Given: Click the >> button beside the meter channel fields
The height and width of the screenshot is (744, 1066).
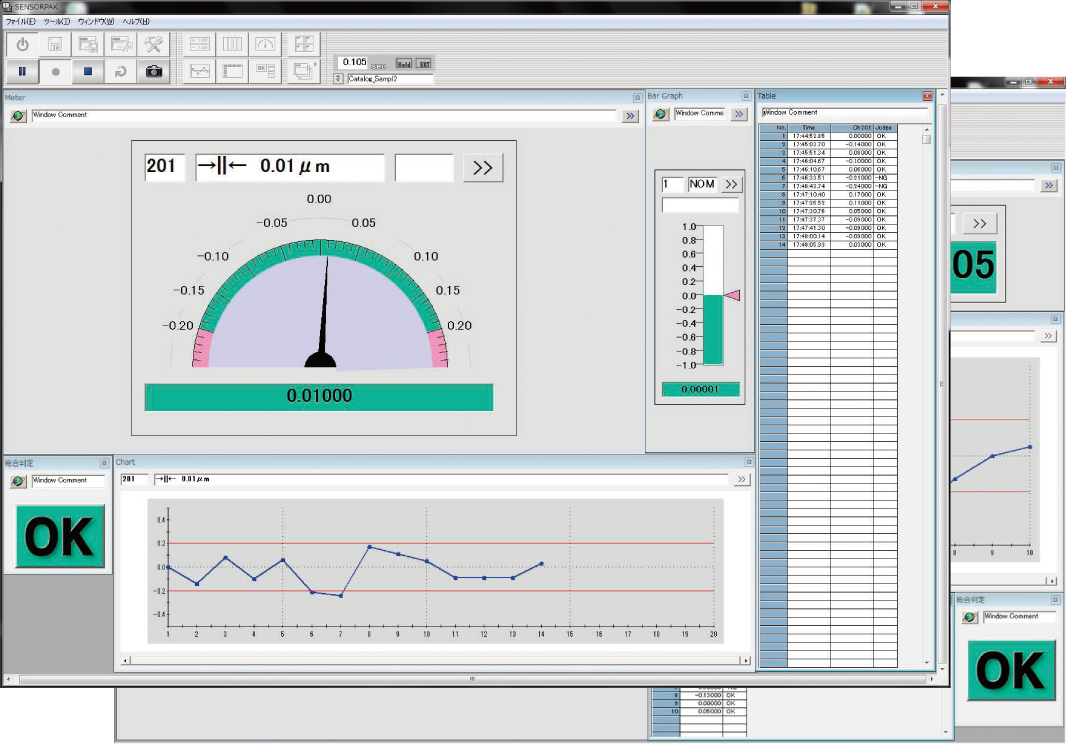Looking at the screenshot, I should (483, 167).
